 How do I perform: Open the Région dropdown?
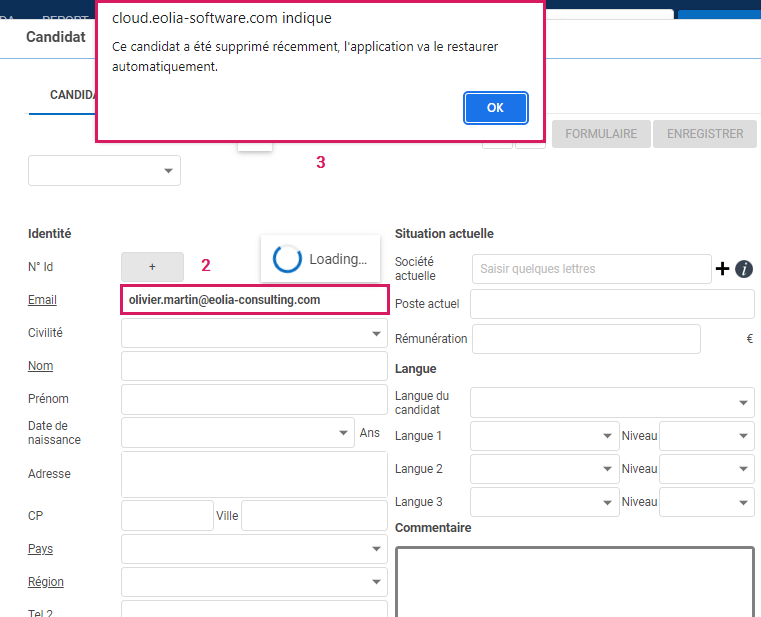(254, 582)
